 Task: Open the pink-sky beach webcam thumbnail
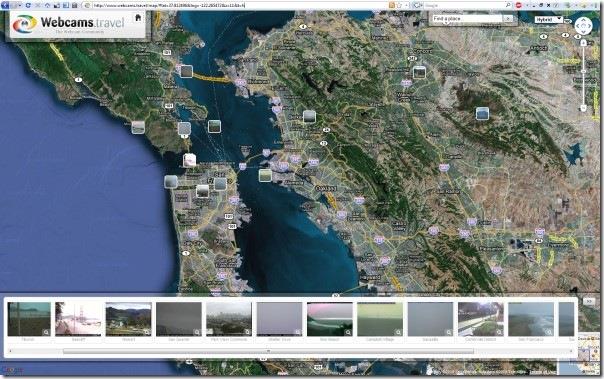330,319
